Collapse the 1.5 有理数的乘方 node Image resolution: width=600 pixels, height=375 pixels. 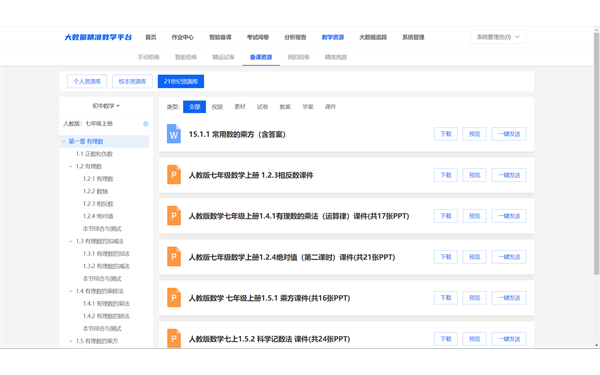click(71, 341)
